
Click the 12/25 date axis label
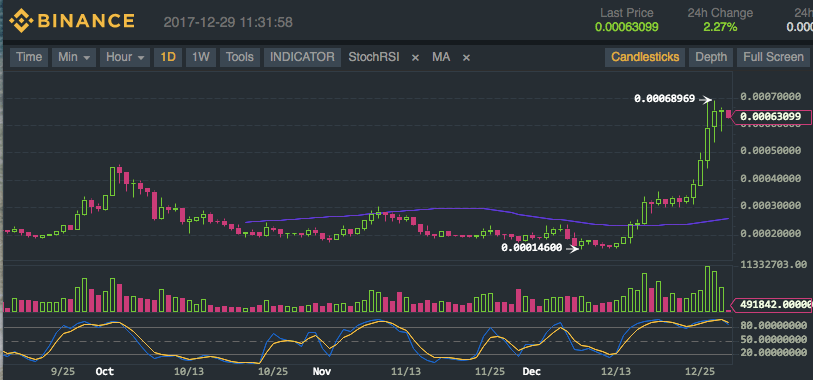tap(700, 372)
